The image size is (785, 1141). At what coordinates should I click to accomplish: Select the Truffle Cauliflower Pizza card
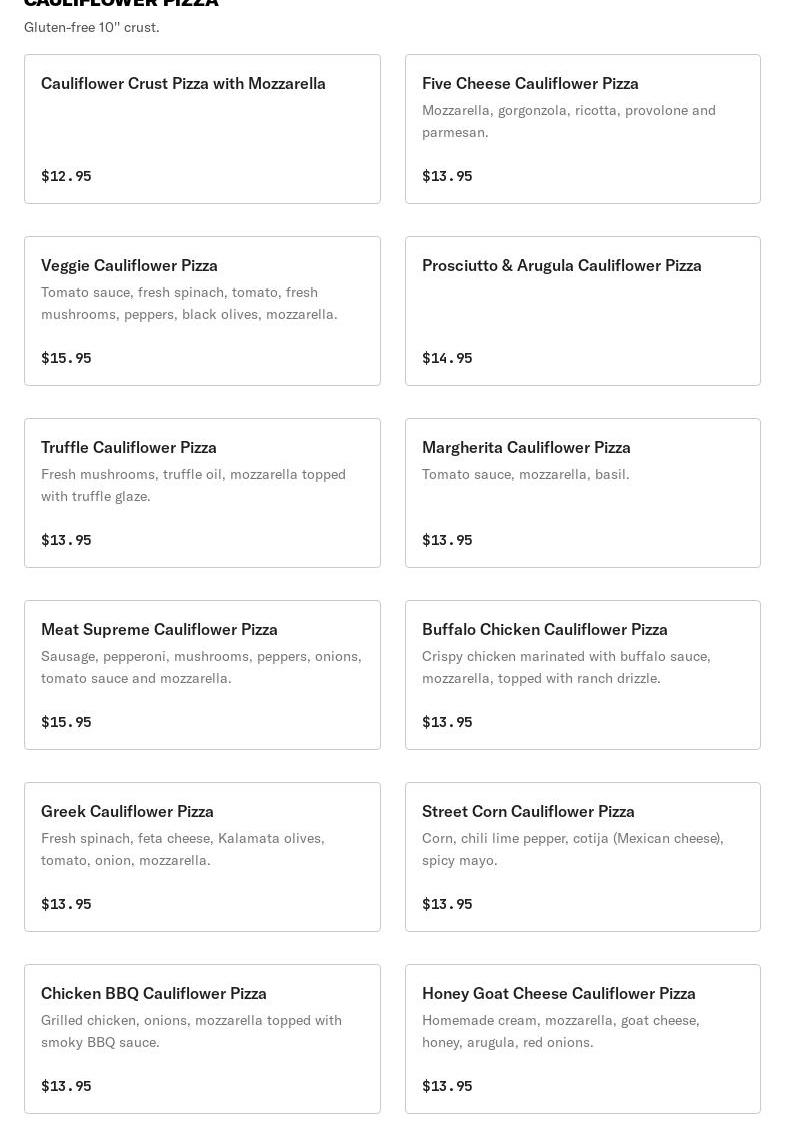point(202,492)
